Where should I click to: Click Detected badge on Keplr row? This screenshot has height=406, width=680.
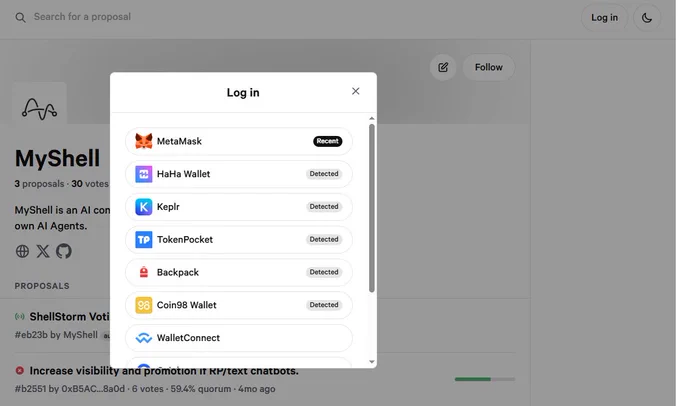click(324, 207)
